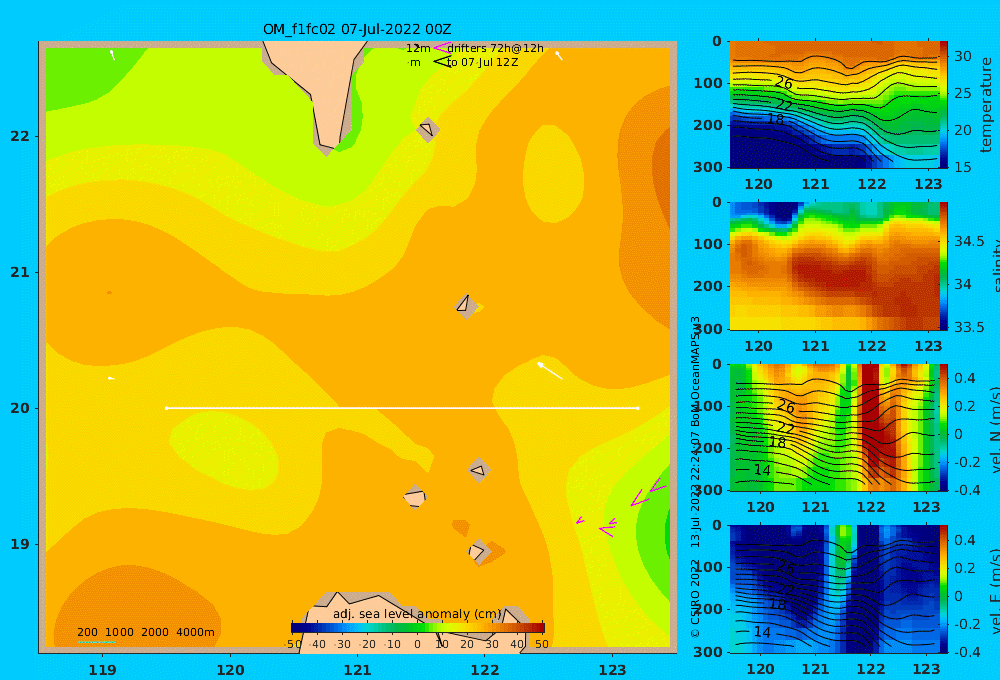1000x680 pixels.
Task: Click the vertical '© CSIRO 2022' credit text
Action: pos(695,599)
